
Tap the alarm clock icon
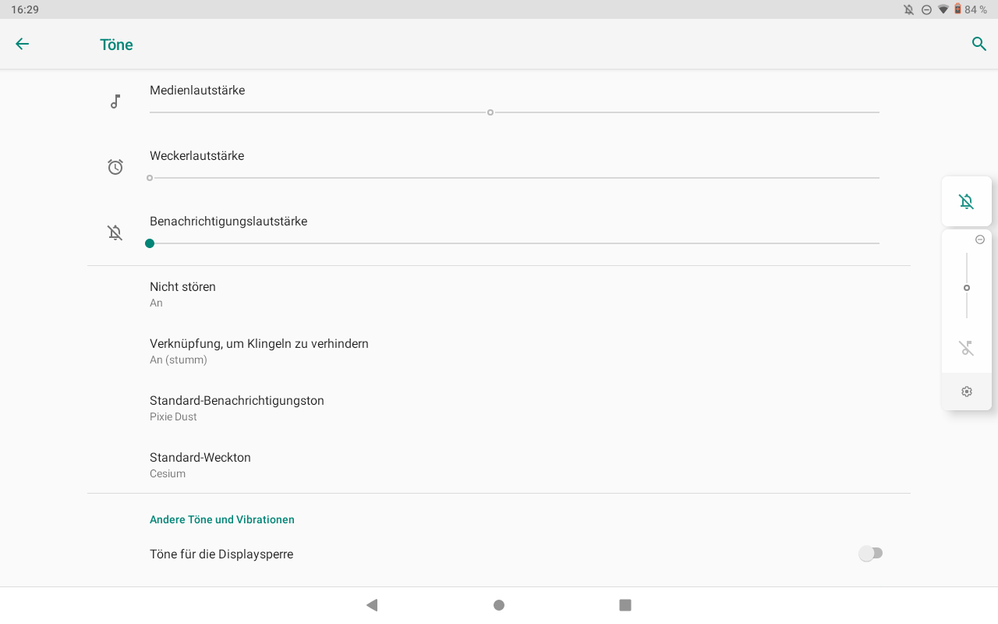pos(115,167)
